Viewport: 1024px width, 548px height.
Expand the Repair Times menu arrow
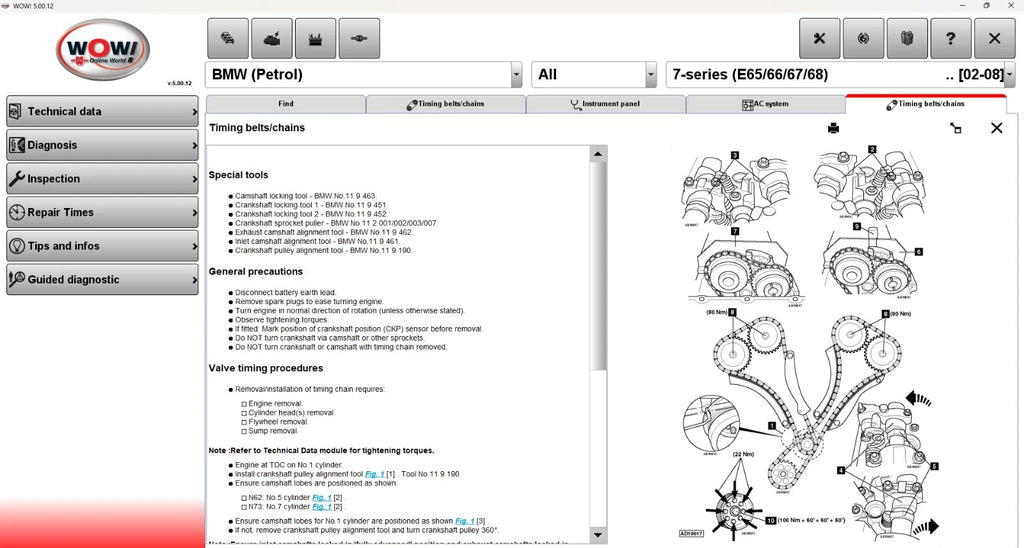click(x=194, y=212)
